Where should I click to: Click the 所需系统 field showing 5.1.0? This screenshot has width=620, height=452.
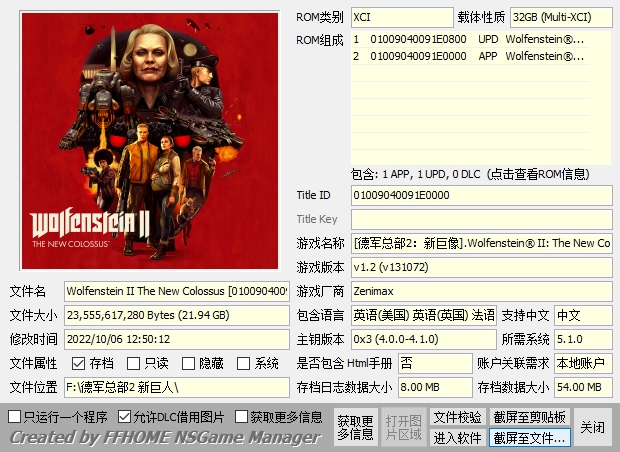pos(583,340)
